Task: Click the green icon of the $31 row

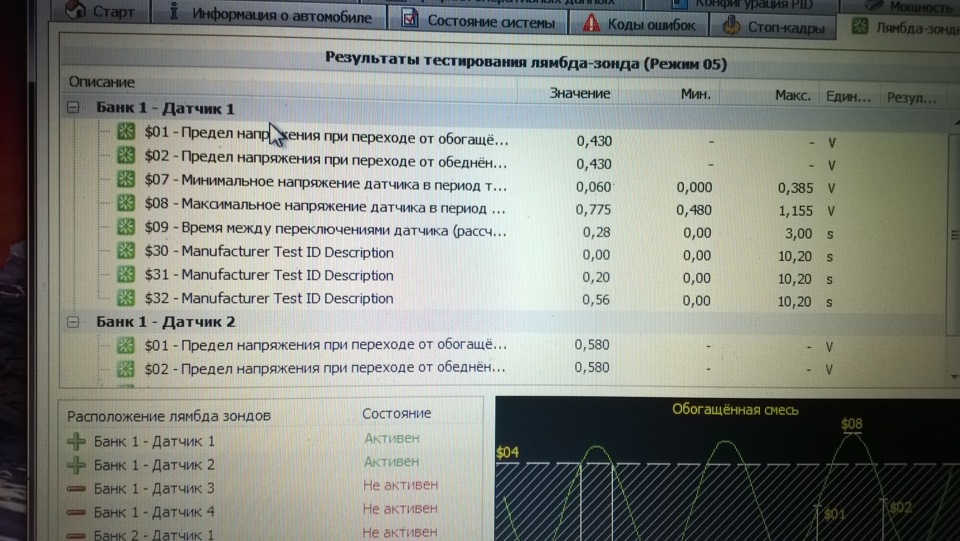Action: click(126, 274)
